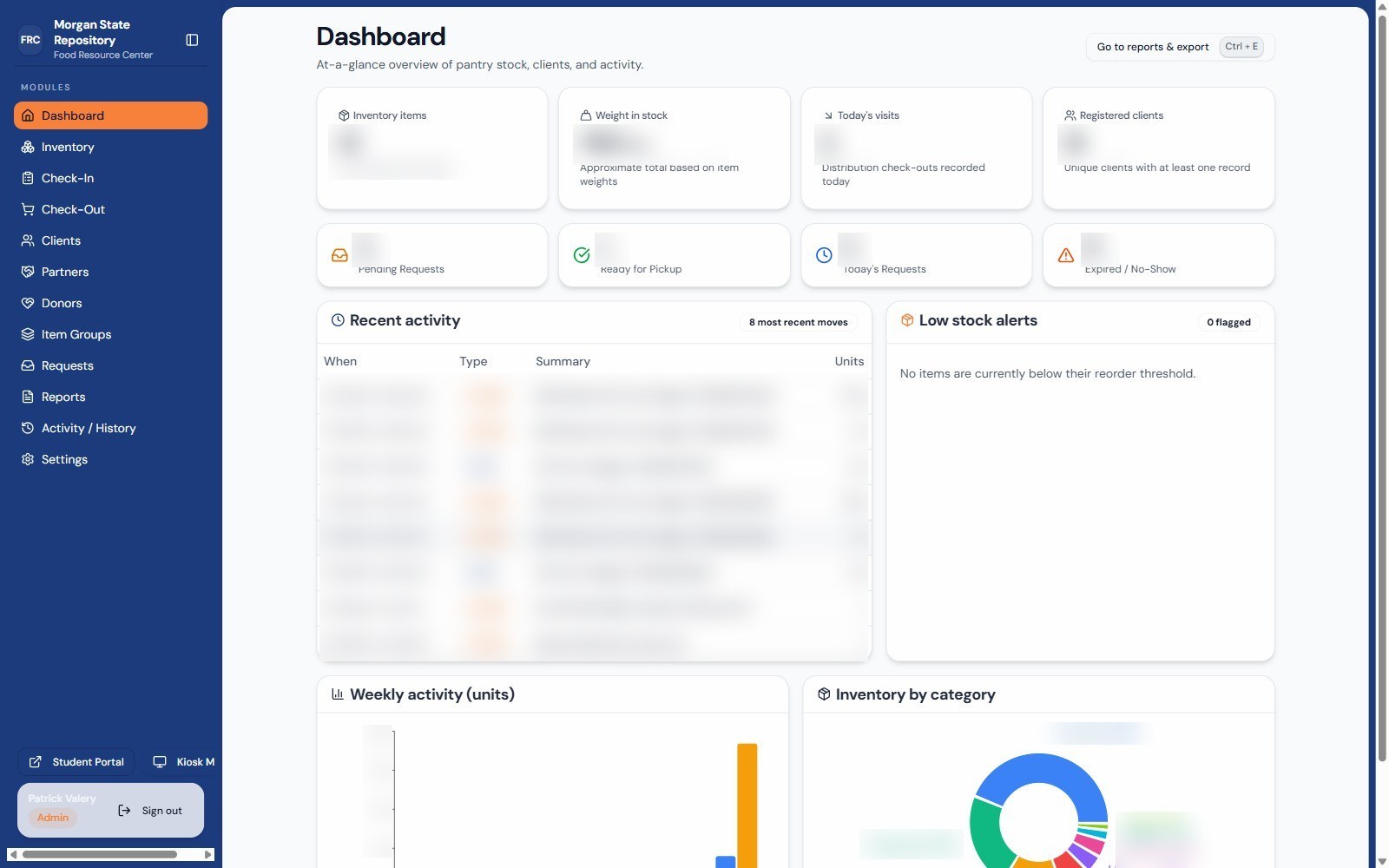Collapse the sidebar with the panel icon
The height and width of the screenshot is (868, 1389).
(192, 40)
